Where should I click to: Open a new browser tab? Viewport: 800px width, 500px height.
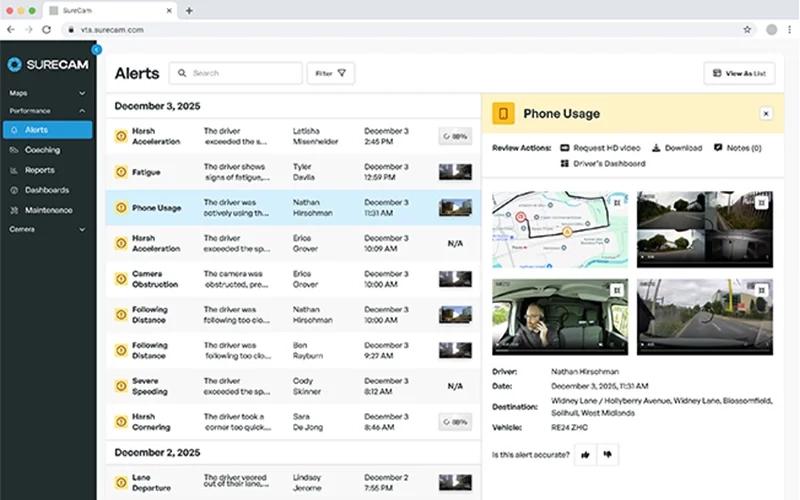coord(189,11)
